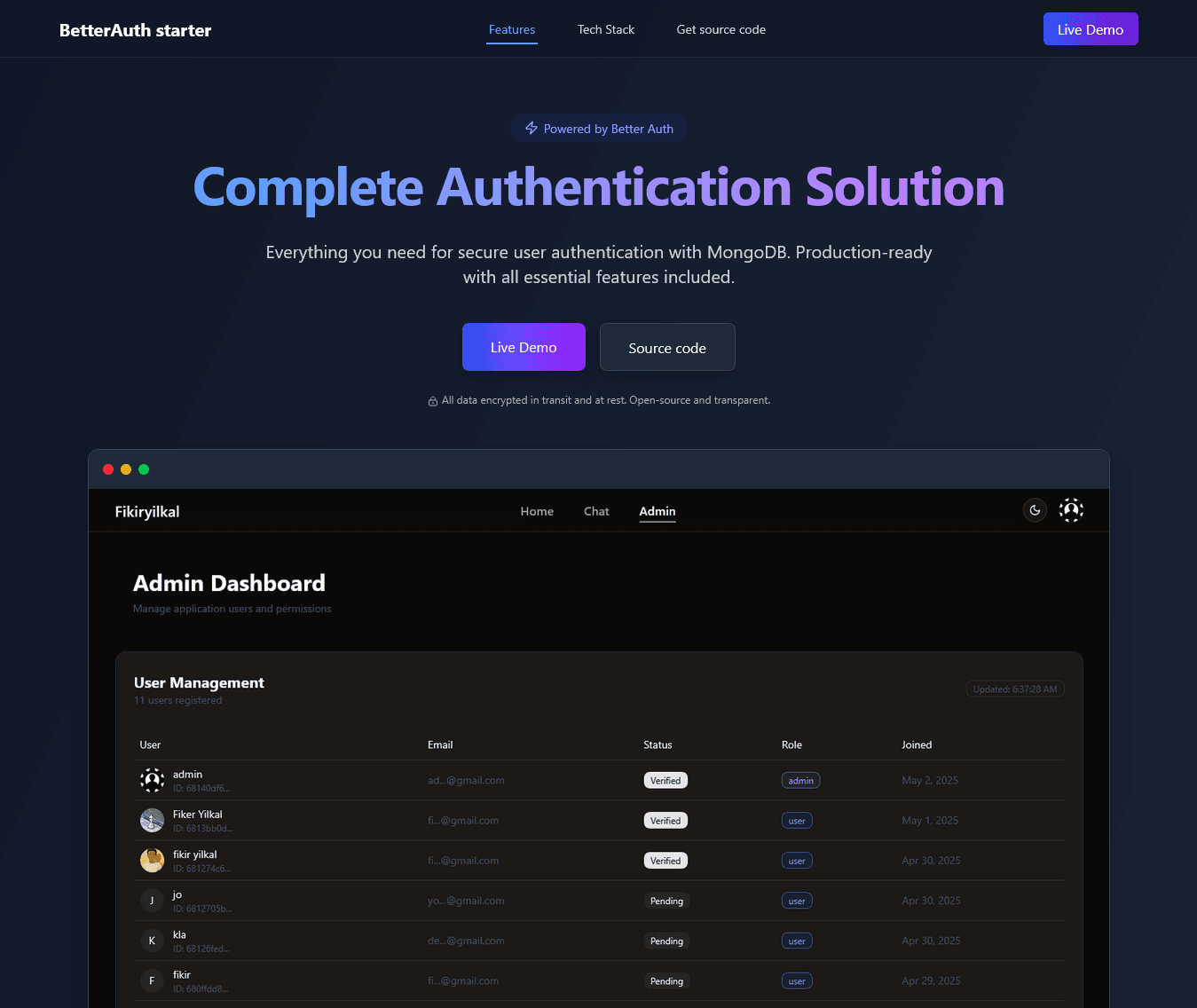Click the K avatar for user kla

click(x=152, y=940)
